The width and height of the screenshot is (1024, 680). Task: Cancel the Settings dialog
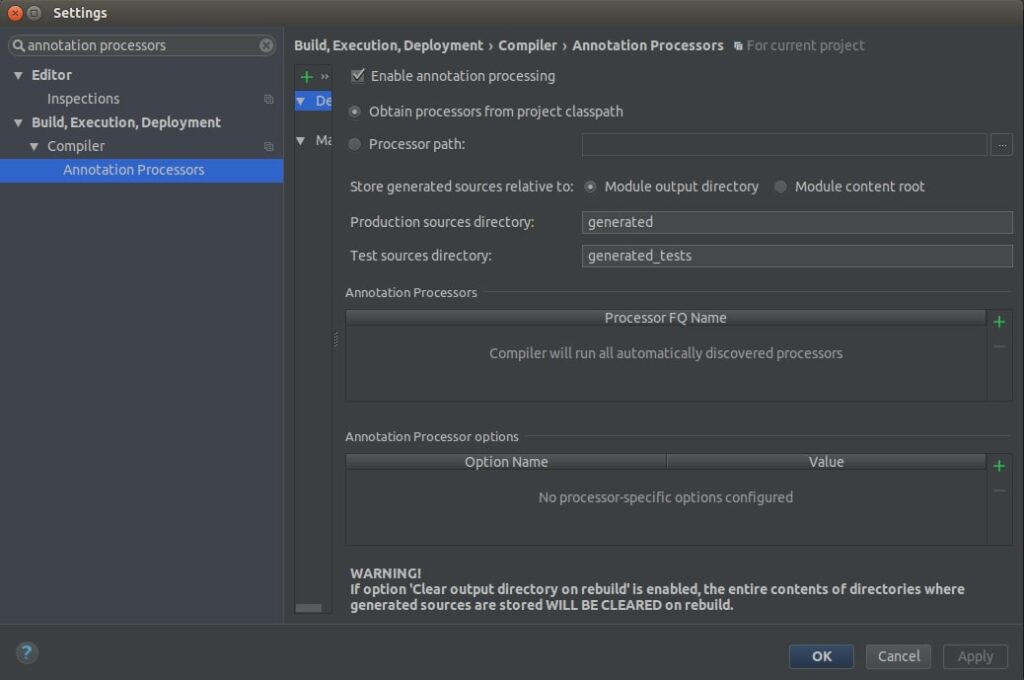(x=898, y=656)
